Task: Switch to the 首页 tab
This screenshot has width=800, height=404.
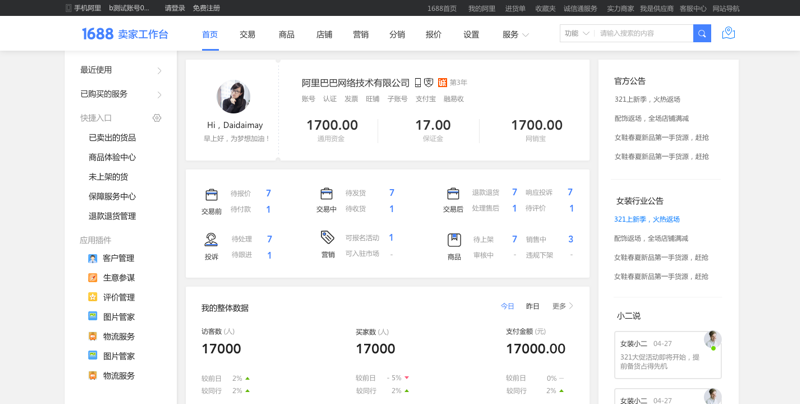Action: coord(210,35)
